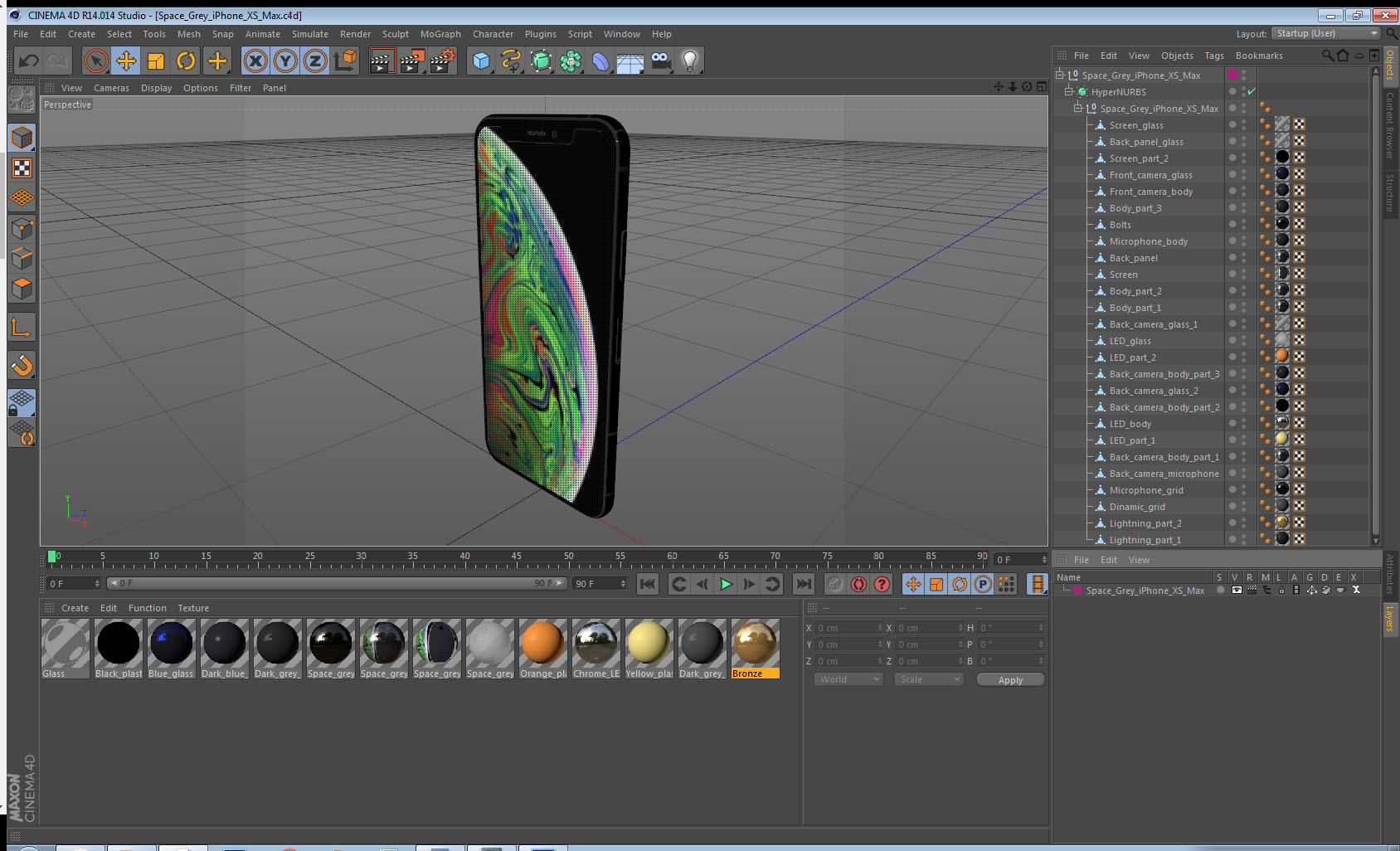Add a HyperNURBS generator icon
Viewport: 1400px width, 851px height.
click(x=541, y=61)
